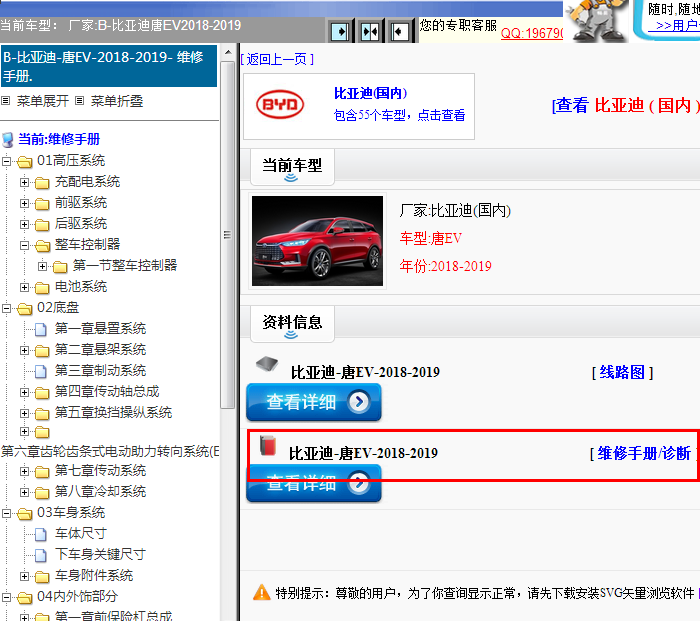Open the 资料信息 tab header
Screen dimensions: 700x621
pos(292,324)
